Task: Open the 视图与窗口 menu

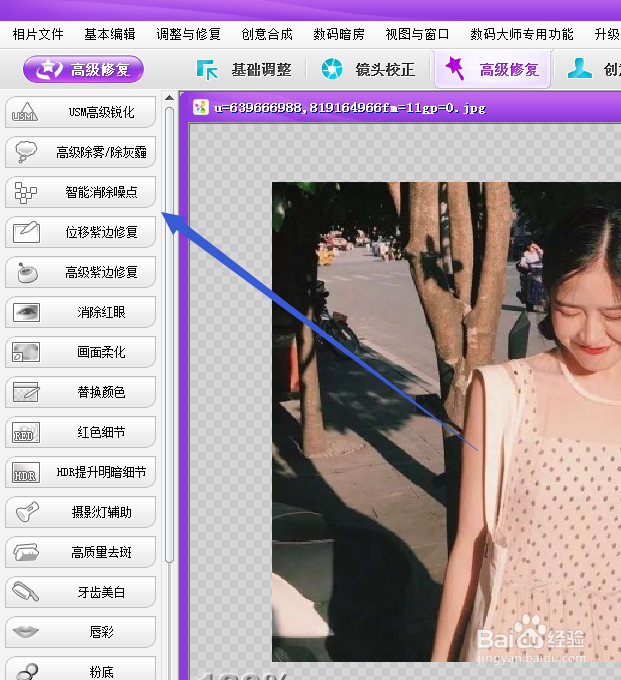Action: click(x=417, y=34)
